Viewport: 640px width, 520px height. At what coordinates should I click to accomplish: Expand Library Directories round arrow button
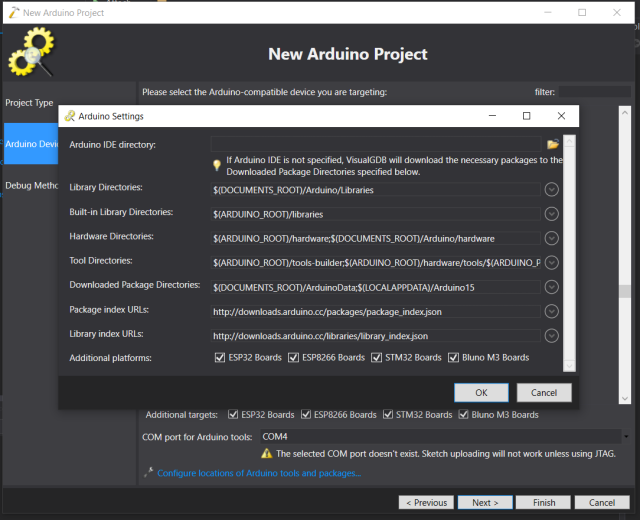551,190
